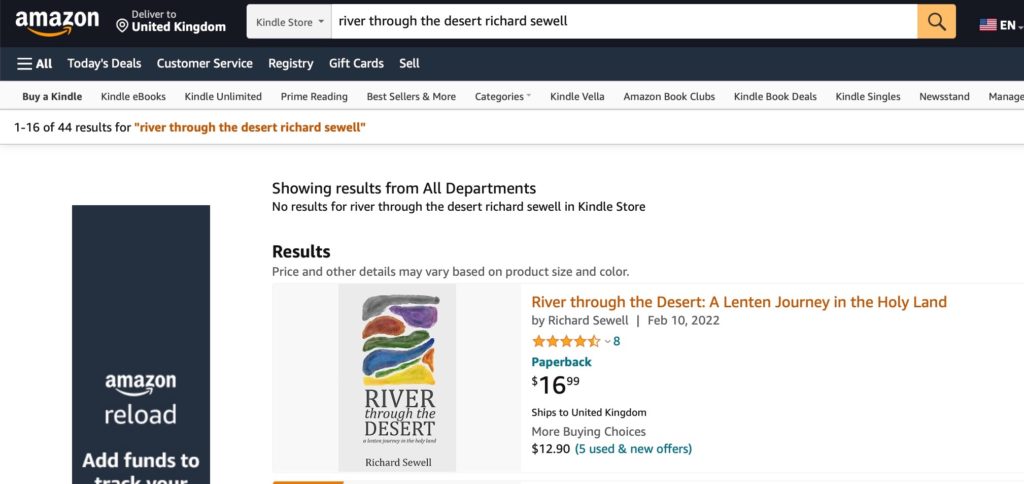Open the Best Sellers & More tab
The width and height of the screenshot is (1024, 484).
coord(411,97)
